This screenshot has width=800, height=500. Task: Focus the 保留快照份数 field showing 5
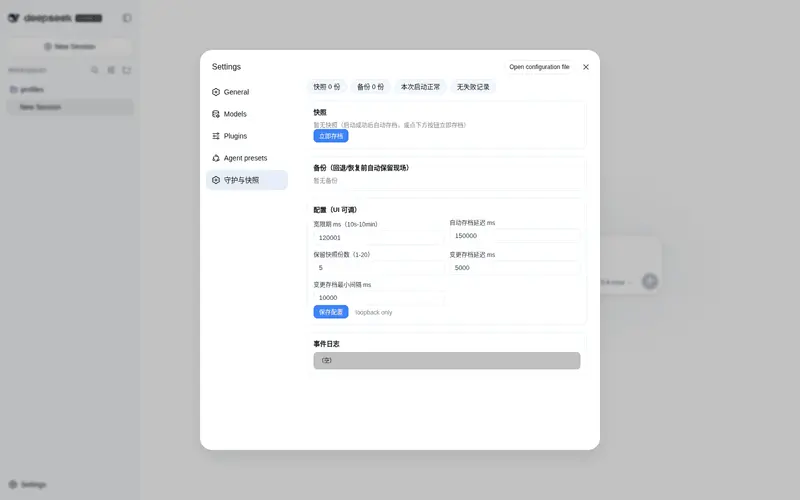tap(379, 268)
